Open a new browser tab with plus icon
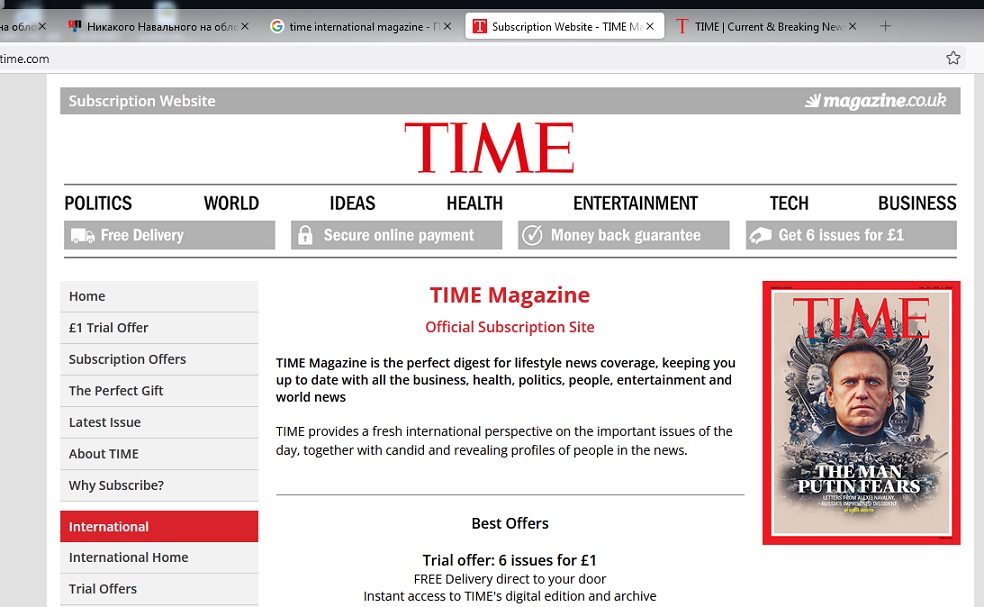984x607 pixels. [x=885, y=26]
